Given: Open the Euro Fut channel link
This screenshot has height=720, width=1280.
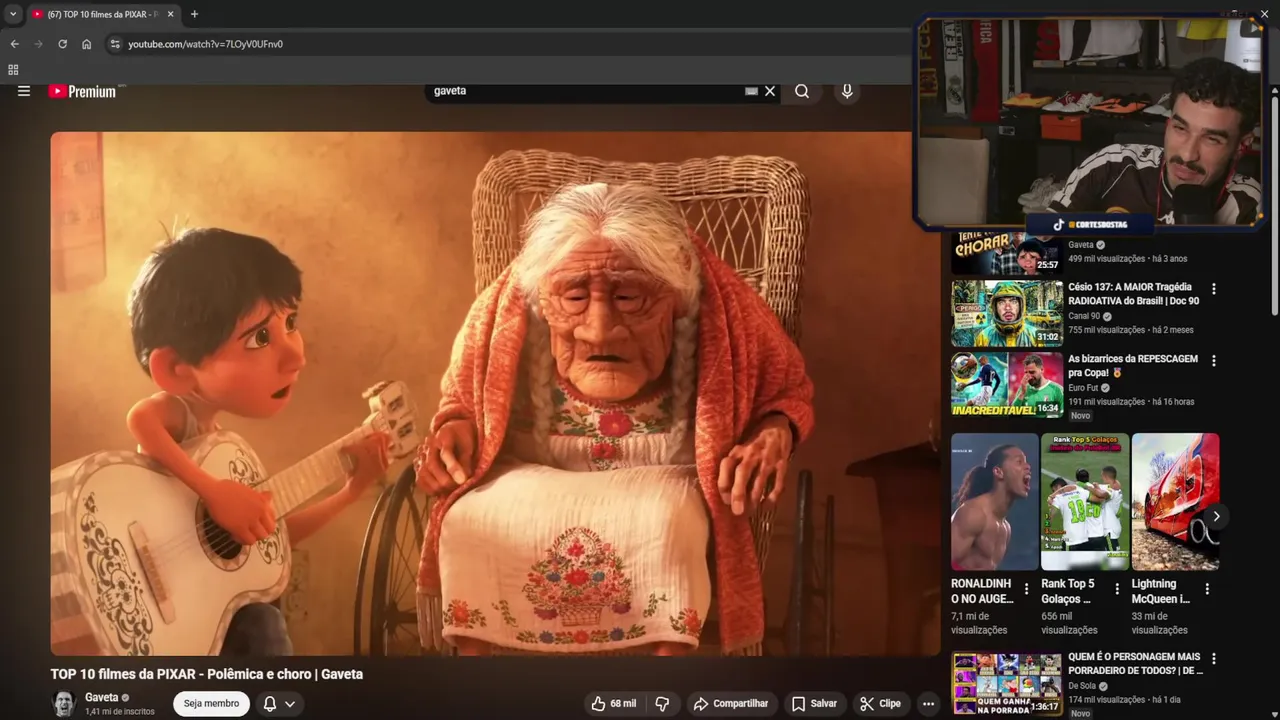Looking at the screenshot, I should click(x=1083, y=388).
